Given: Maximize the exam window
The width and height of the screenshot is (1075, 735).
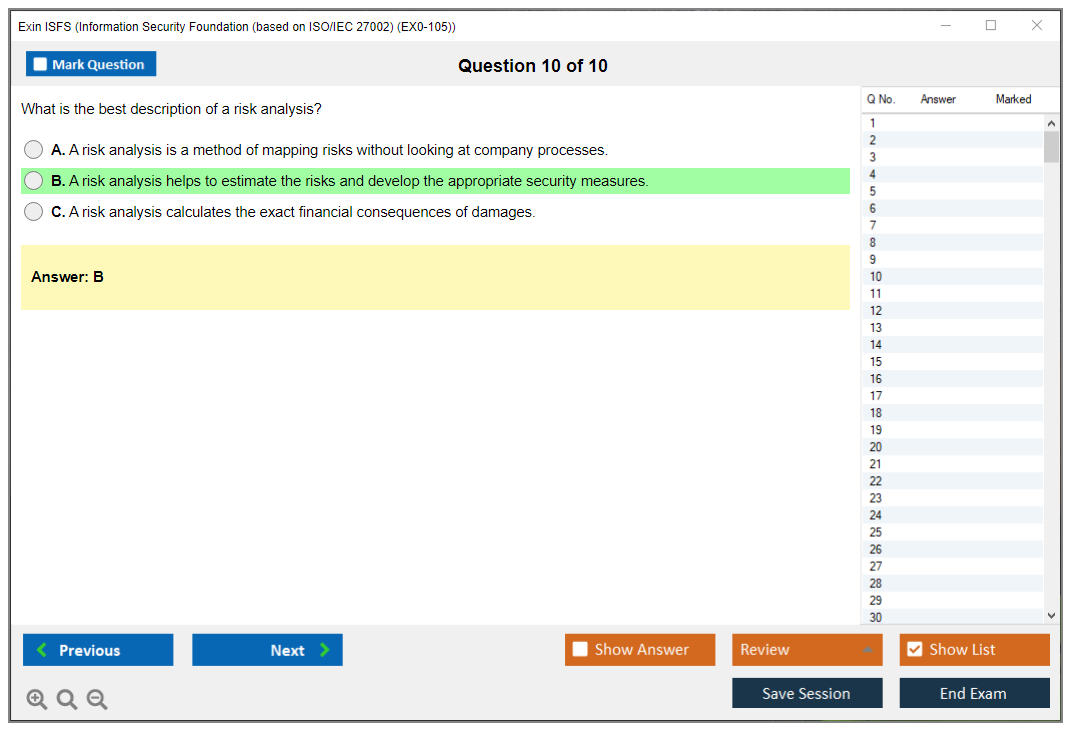Looking at the screenshot, I should click(x=991, y=26).
